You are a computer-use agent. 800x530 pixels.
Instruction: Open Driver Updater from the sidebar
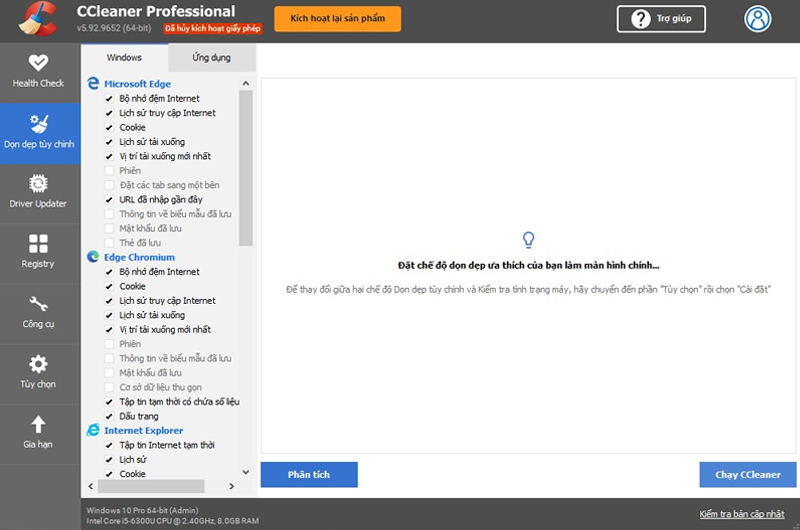(40, 193)
